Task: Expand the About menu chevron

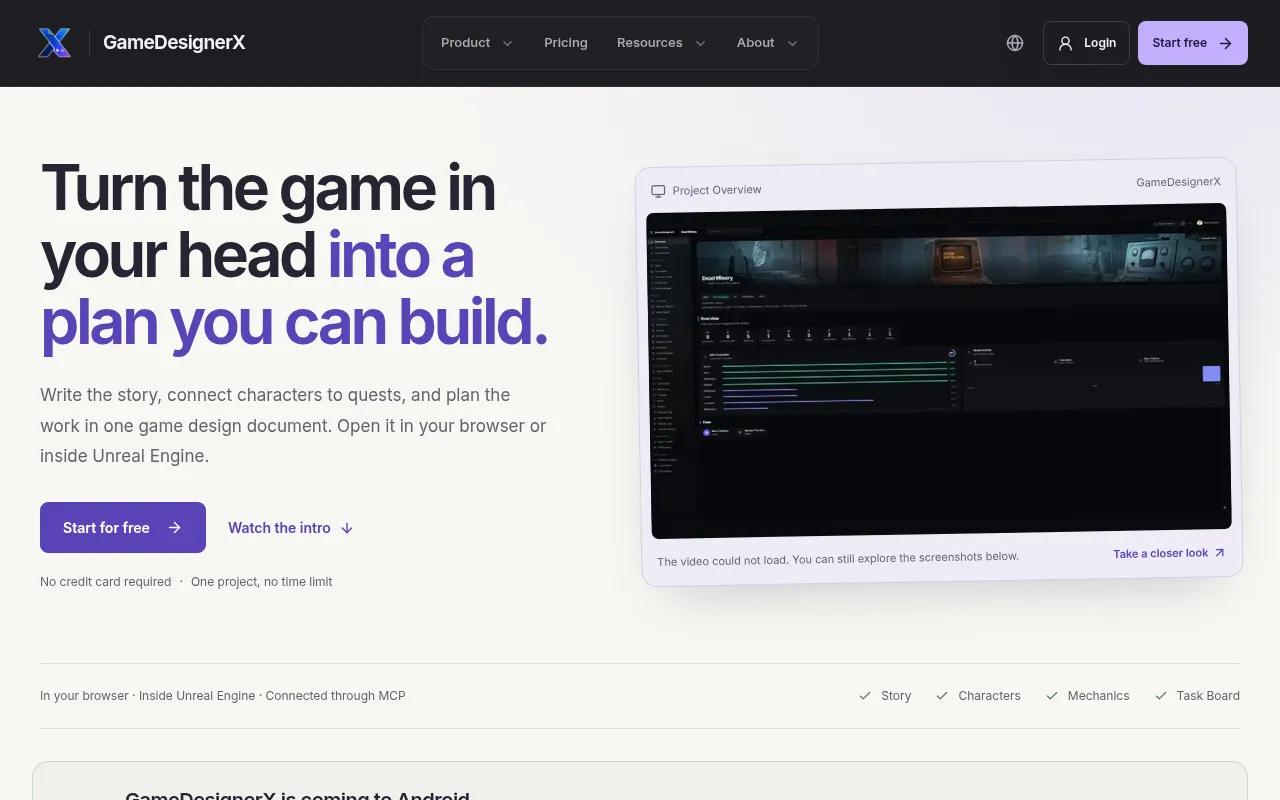Action: click(792, 43)
